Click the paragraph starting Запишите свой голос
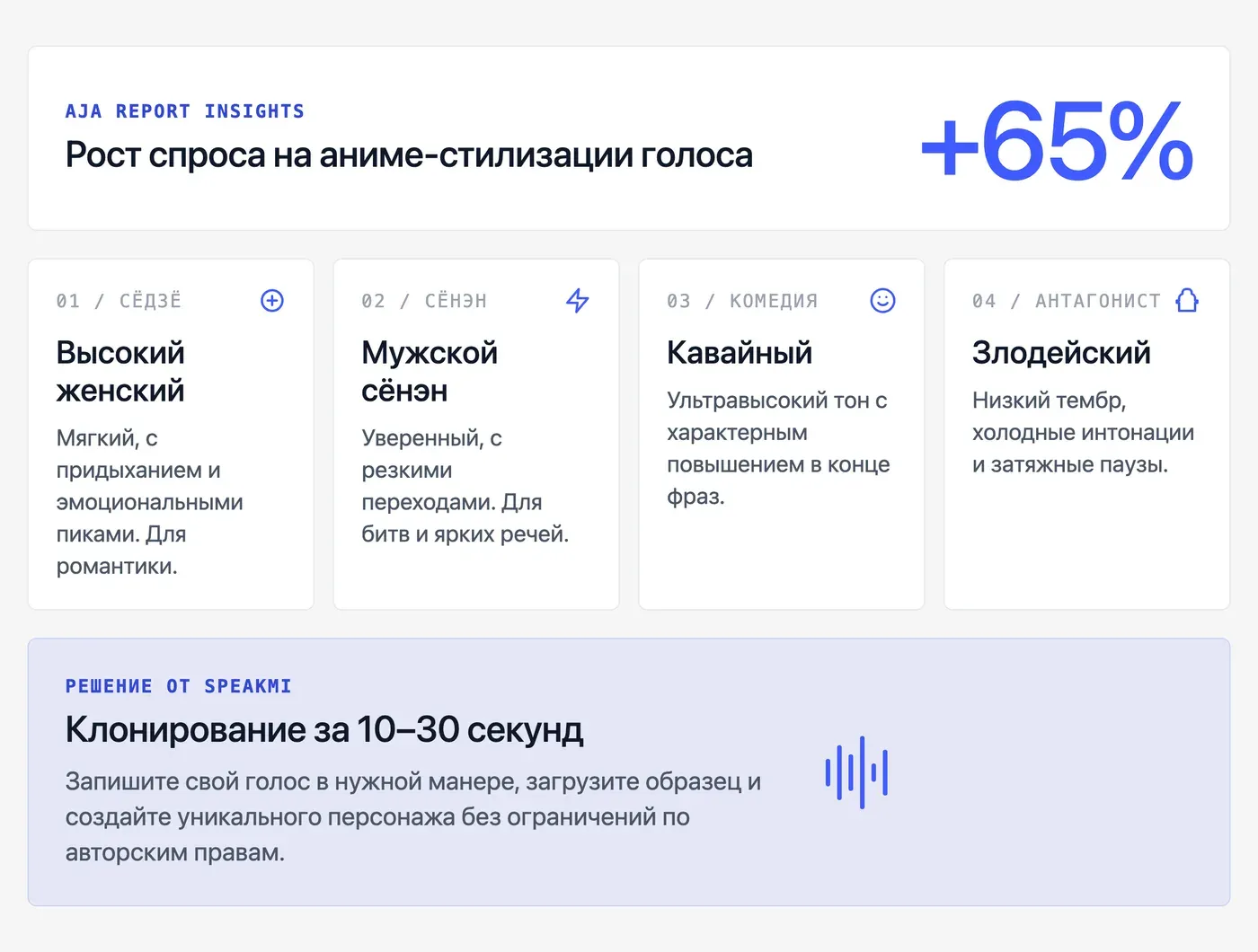Image resolution: width=1258 pixels, height=952 pixels. click(413, 816)
